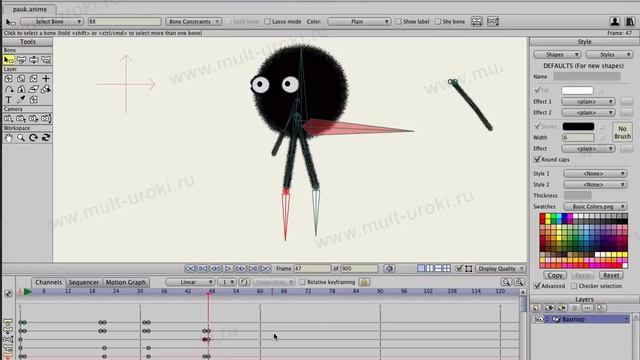The image size is (640, 360).
Task: Click the black Stroke color swatch
Action: 578,126
